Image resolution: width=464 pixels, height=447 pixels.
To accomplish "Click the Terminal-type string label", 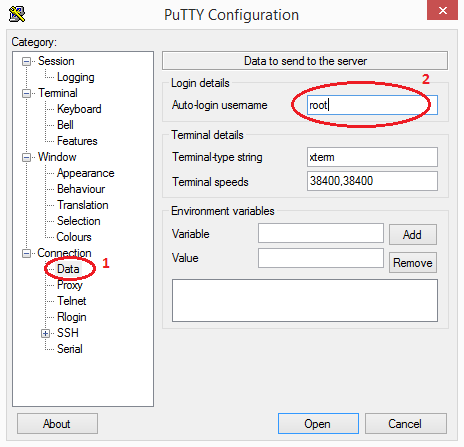I will tap(217, 157).
